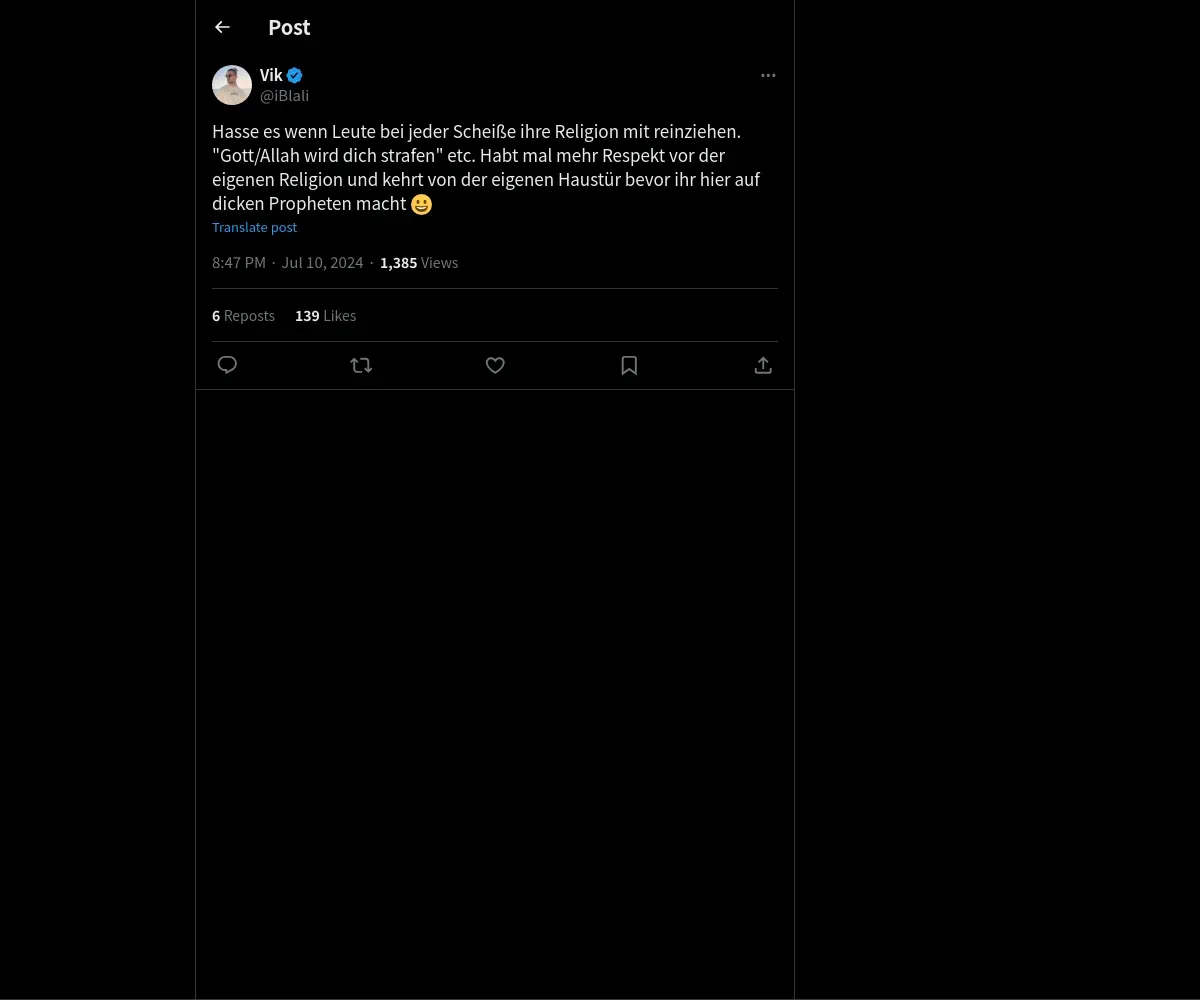Click the Post header title
1200x1000 pixels.
coord(289,27)
